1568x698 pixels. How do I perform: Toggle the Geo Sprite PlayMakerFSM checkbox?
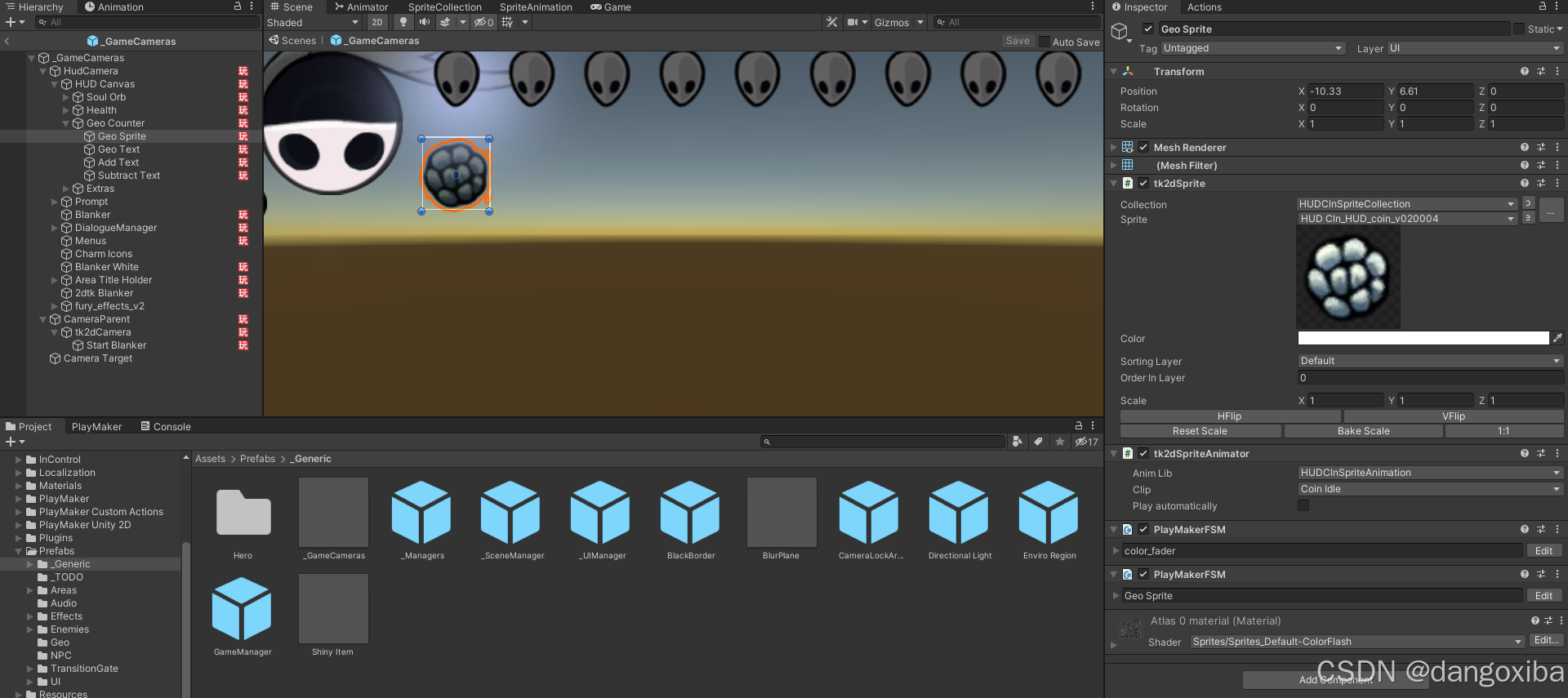[x=1143, y=575]
